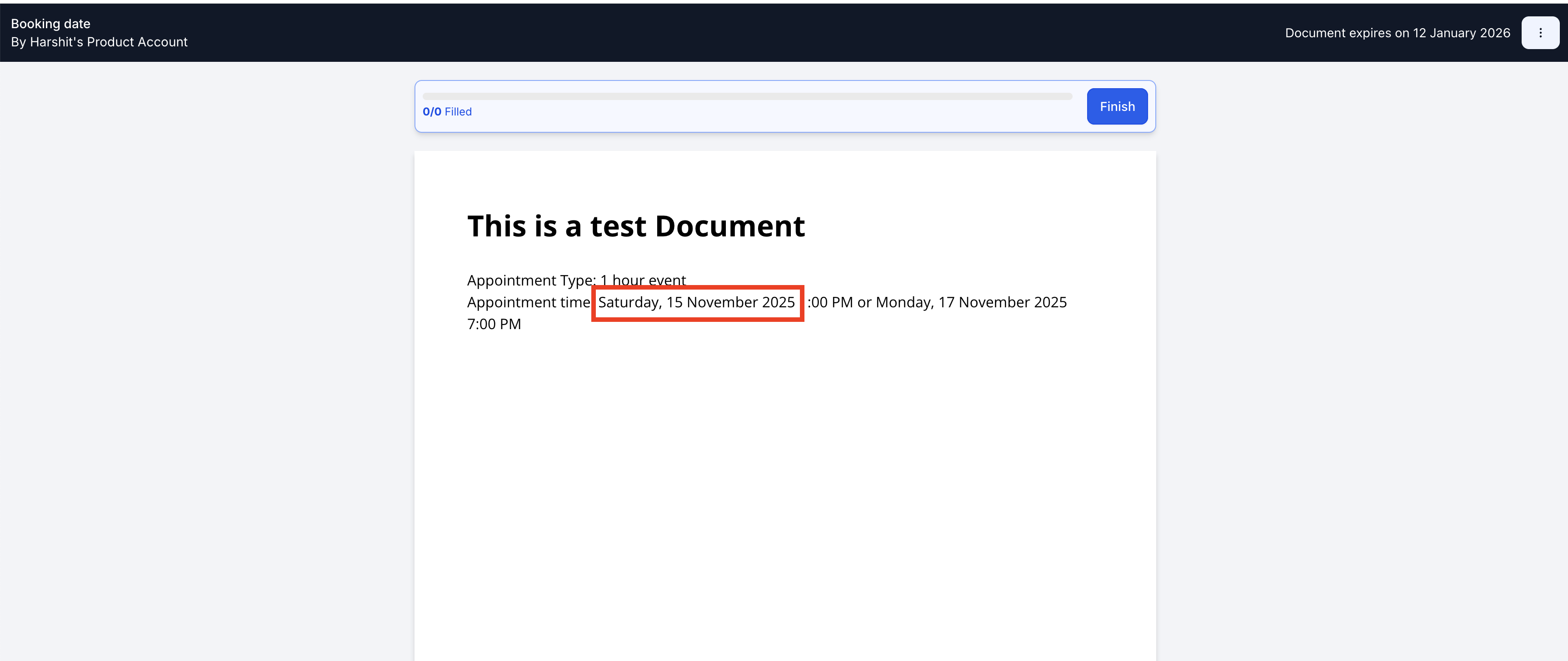Click the Finish button

coord(1117,106)
